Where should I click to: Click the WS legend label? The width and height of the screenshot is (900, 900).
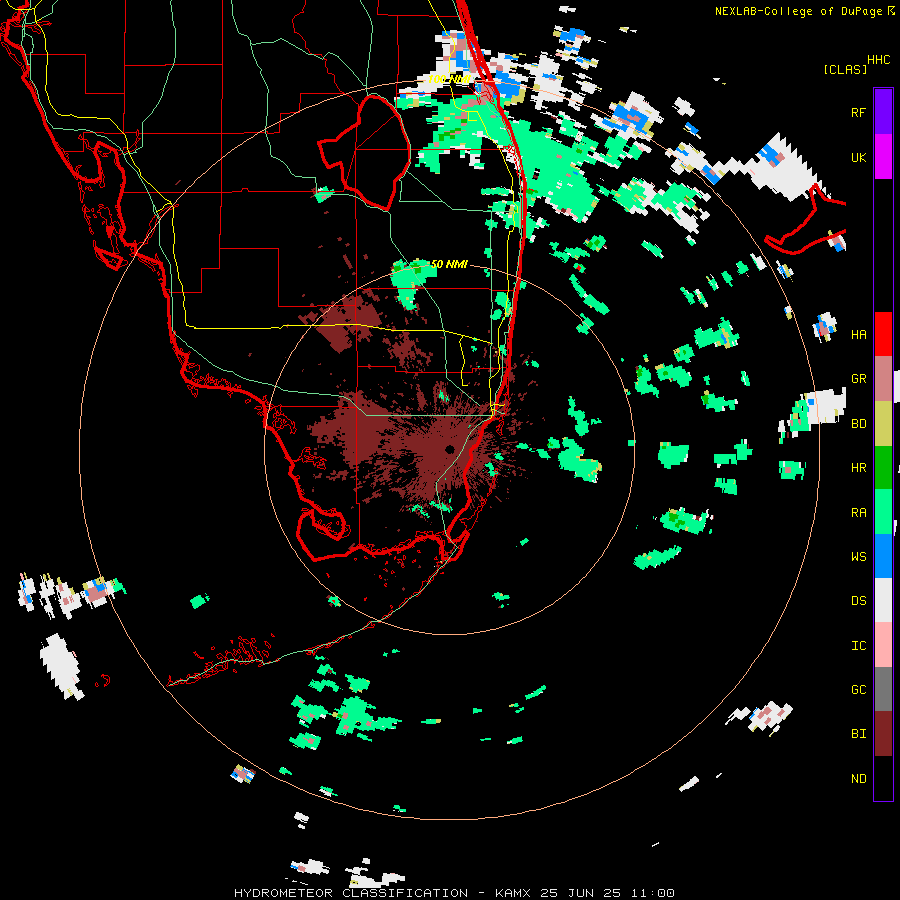[858, 557]
